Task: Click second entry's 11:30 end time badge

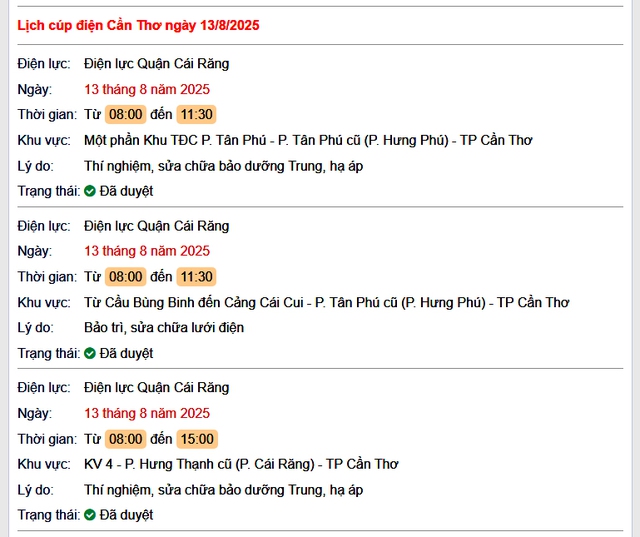Action: pos(196,277)
